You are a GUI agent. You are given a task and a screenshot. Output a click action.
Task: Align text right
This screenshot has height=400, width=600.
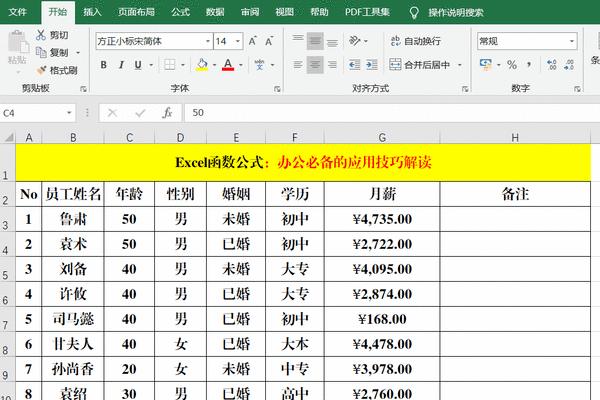point(332,65)
